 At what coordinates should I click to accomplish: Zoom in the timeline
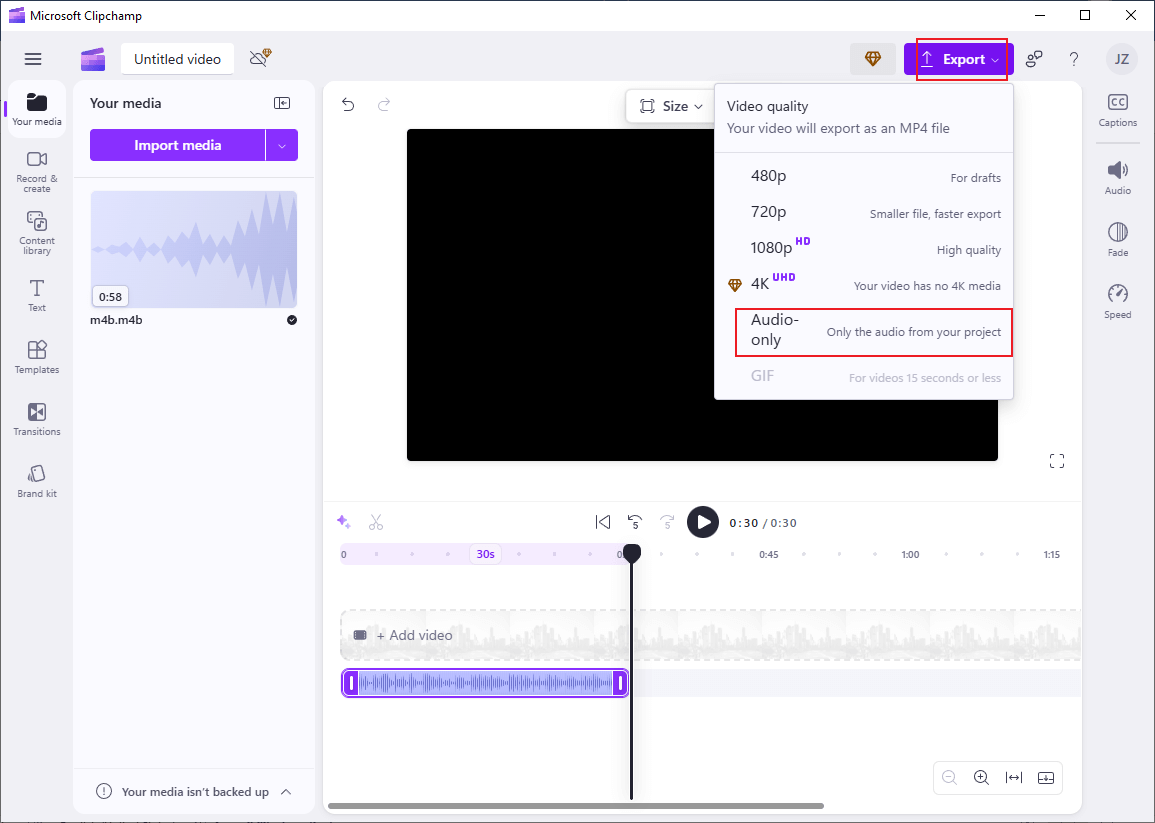(981, 777)
